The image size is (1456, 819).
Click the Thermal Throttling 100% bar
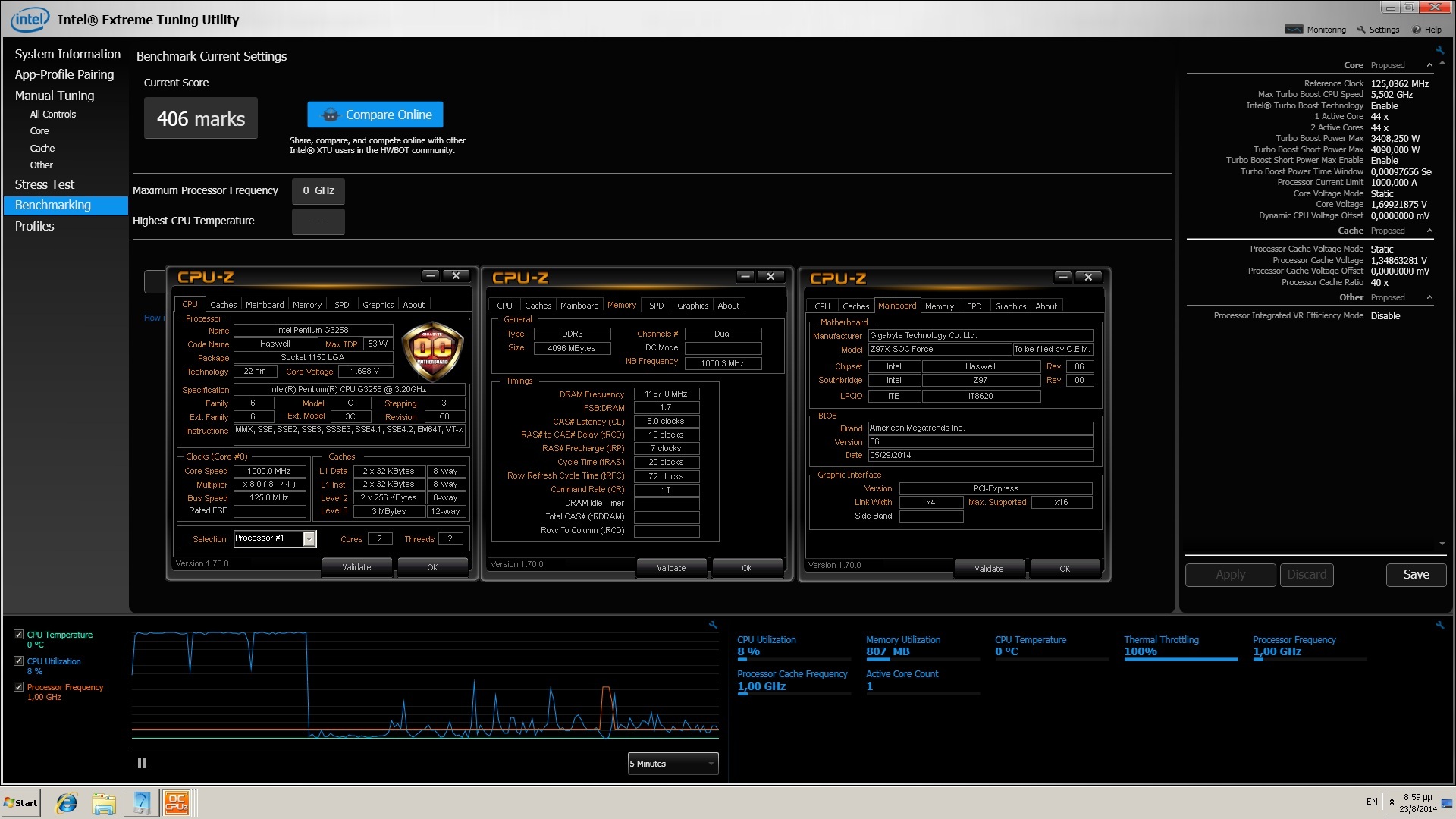tap(1181, 659)
